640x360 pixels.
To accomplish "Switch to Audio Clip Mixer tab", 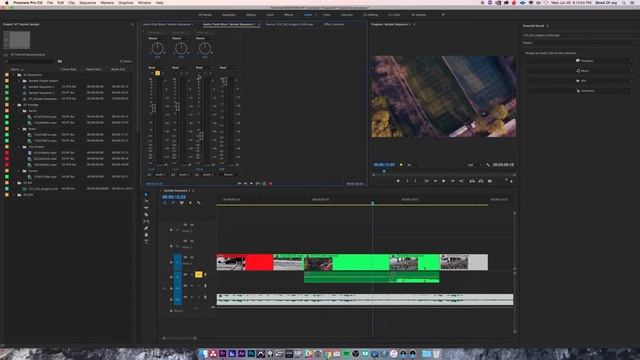I will pyautogui.click(x=168, y=24).
